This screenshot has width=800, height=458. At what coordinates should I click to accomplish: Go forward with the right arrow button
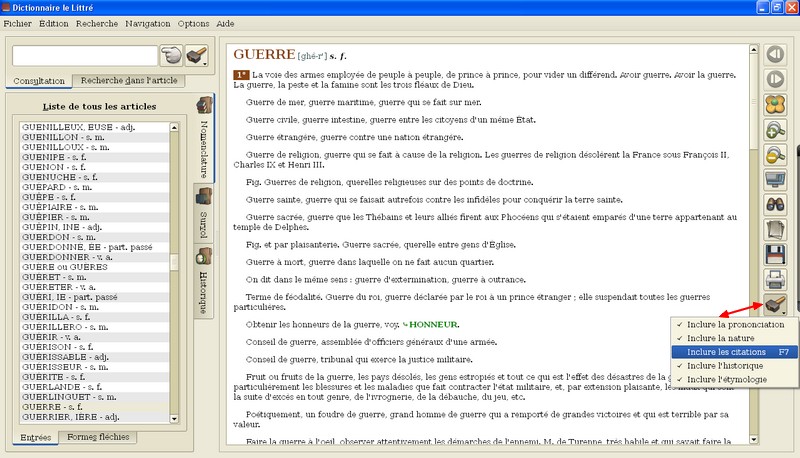click(x=775, y=79)
